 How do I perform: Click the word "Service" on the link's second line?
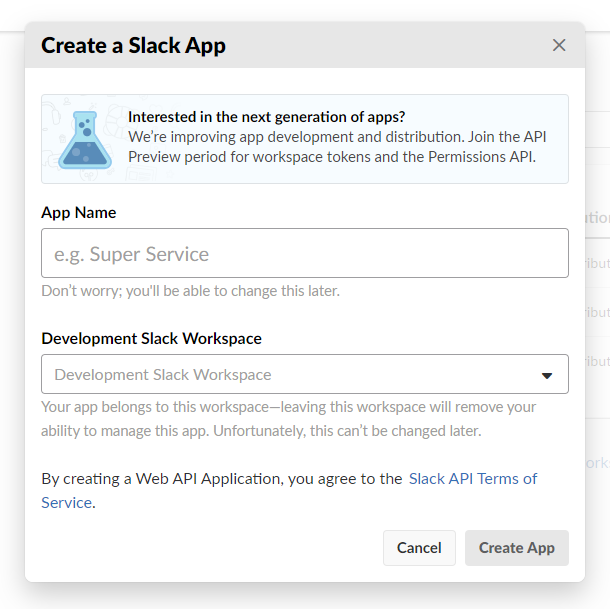pyautogui.click(x=66, y=503)
